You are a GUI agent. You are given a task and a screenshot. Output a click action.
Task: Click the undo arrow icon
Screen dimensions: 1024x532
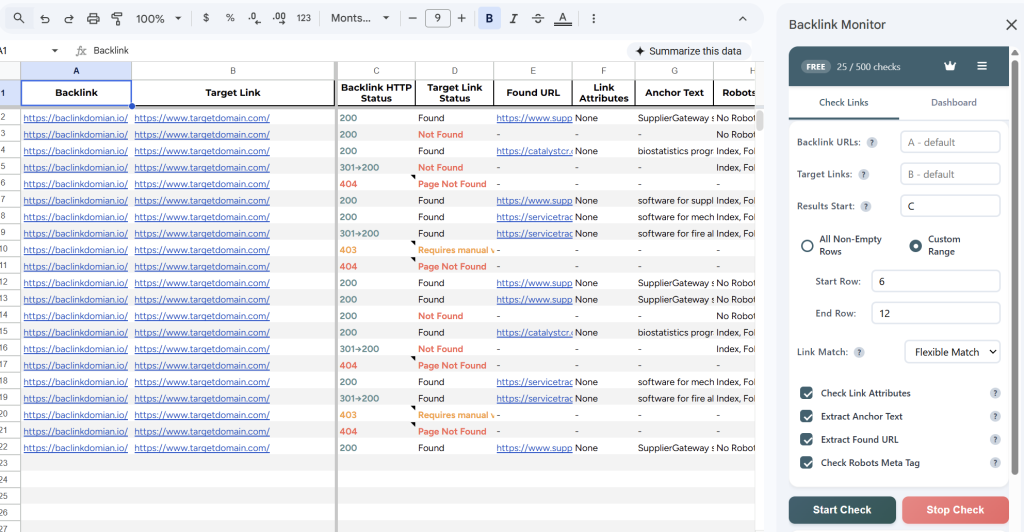click(x=45, y=18)
